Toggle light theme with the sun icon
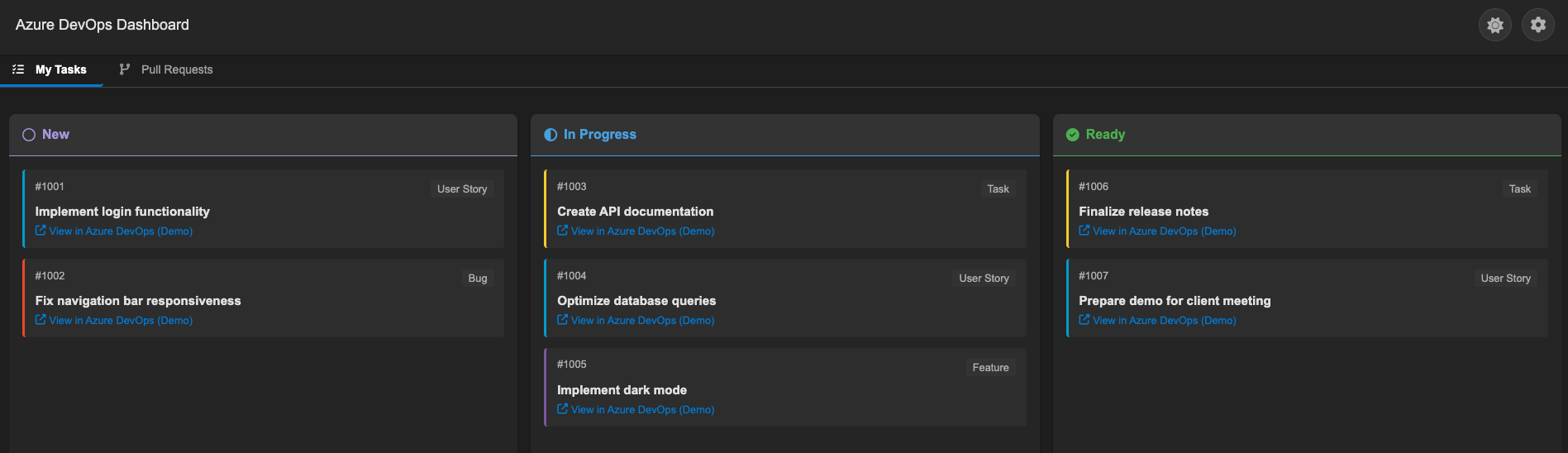1568x453 pixels. tap(1494, 25)
